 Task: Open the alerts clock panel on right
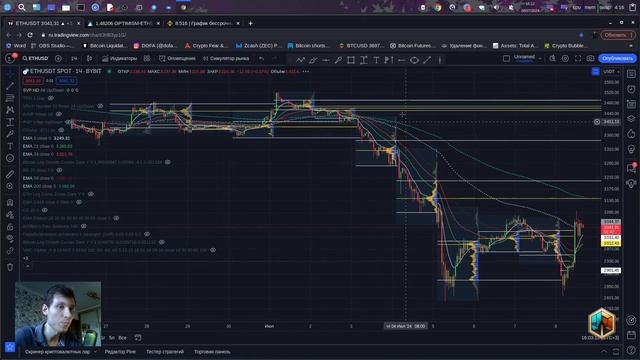[631, 89]
